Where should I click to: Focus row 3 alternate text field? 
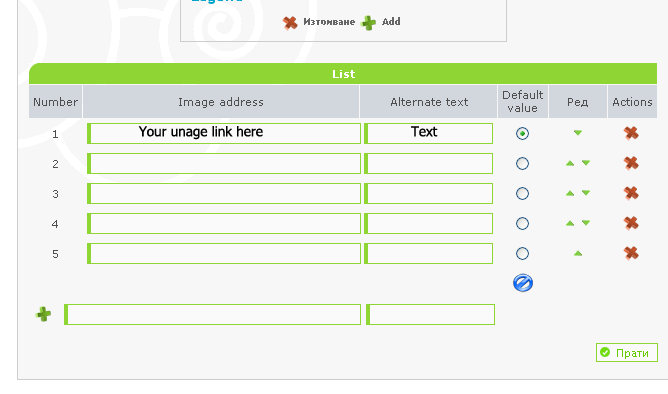pos(429,193)
